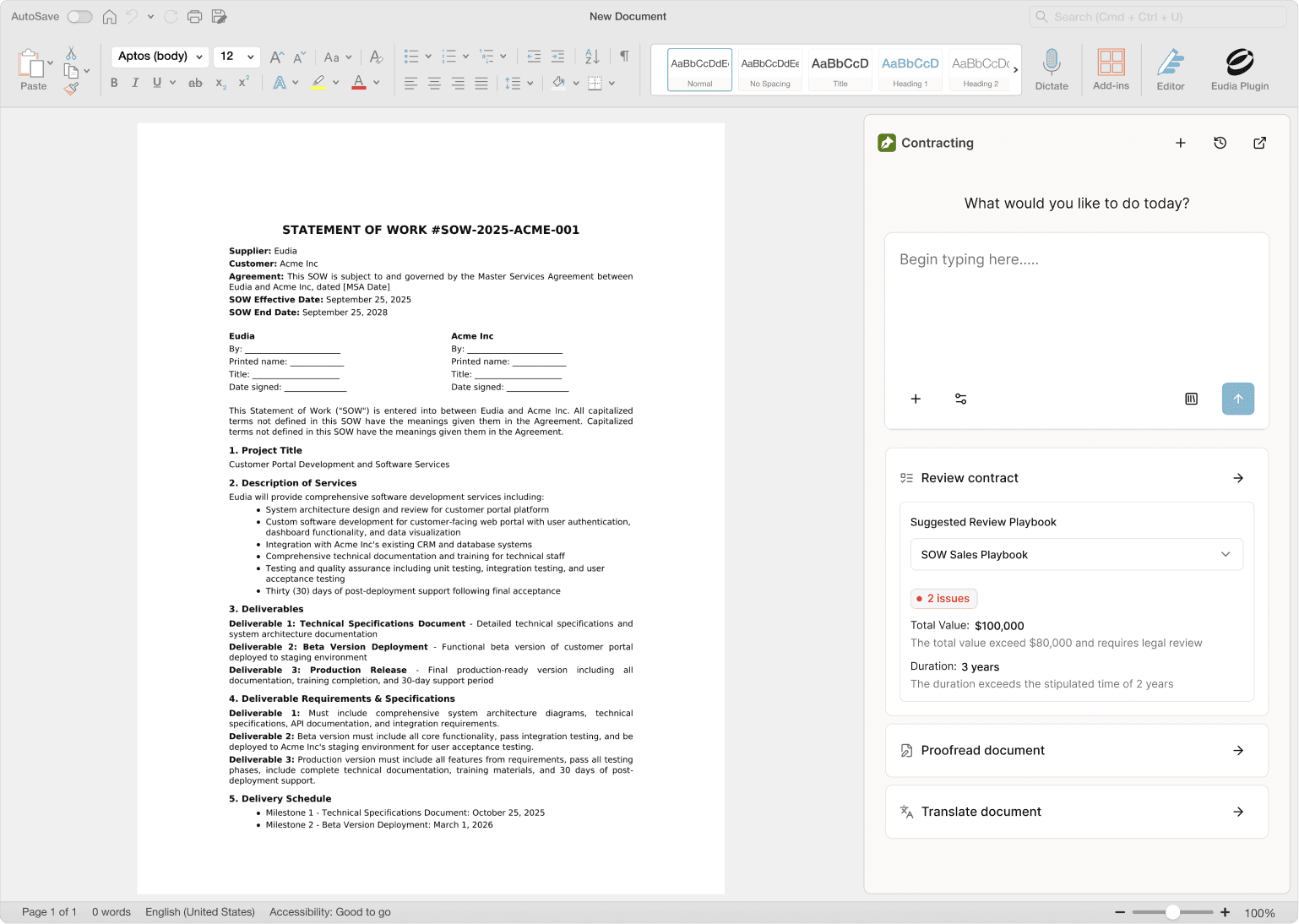Toggle Show paragraph marks pilcrow

point(624,57)
